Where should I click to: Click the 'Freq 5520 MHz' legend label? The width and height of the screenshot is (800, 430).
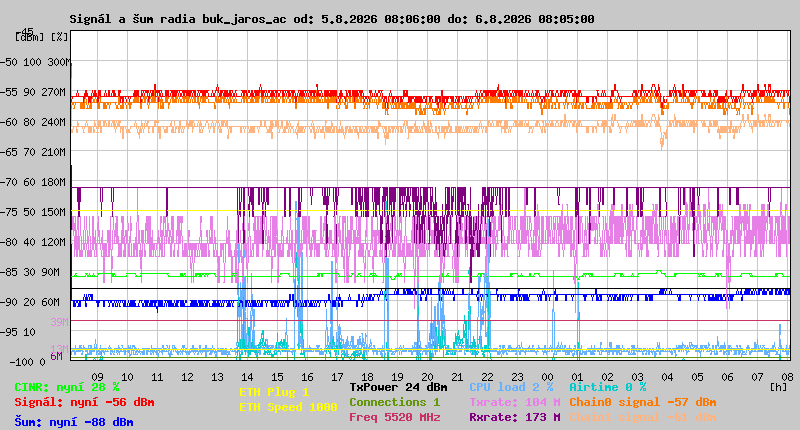click(394, 417)
